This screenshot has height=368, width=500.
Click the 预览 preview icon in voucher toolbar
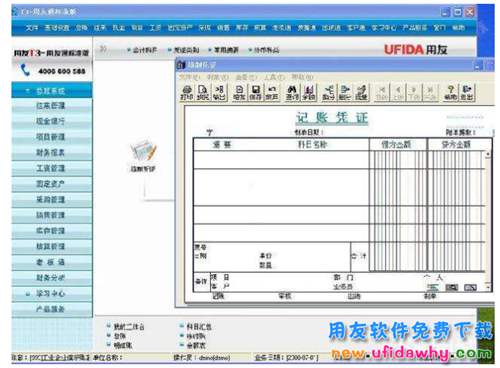coord(203,92)
